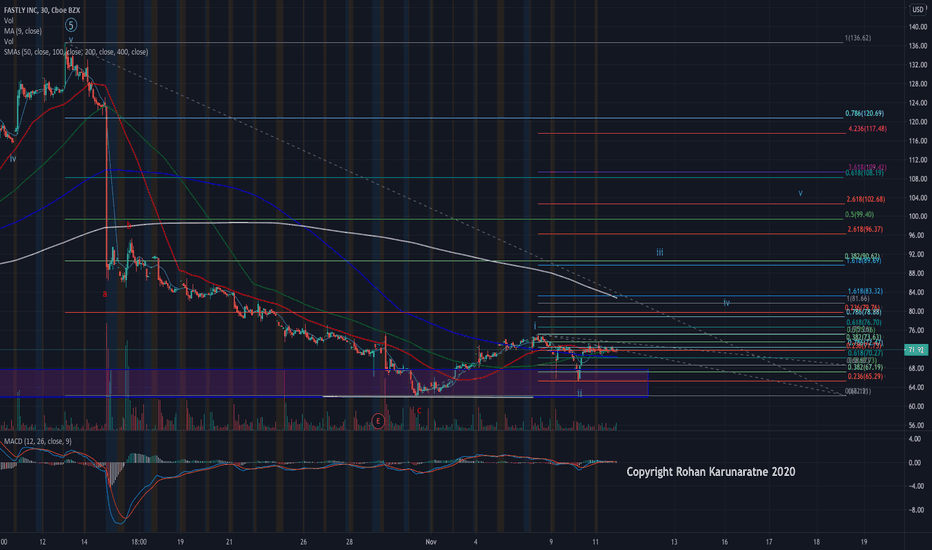Viewport: 932px width, 550px height.
Task: Select the purple rectangle support zone
Action: (324, 382)
